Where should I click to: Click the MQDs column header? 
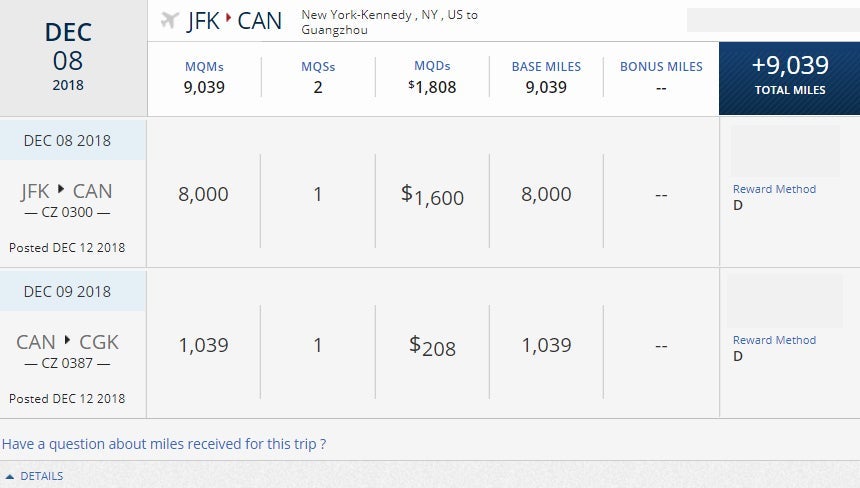[x=432, y=66]
